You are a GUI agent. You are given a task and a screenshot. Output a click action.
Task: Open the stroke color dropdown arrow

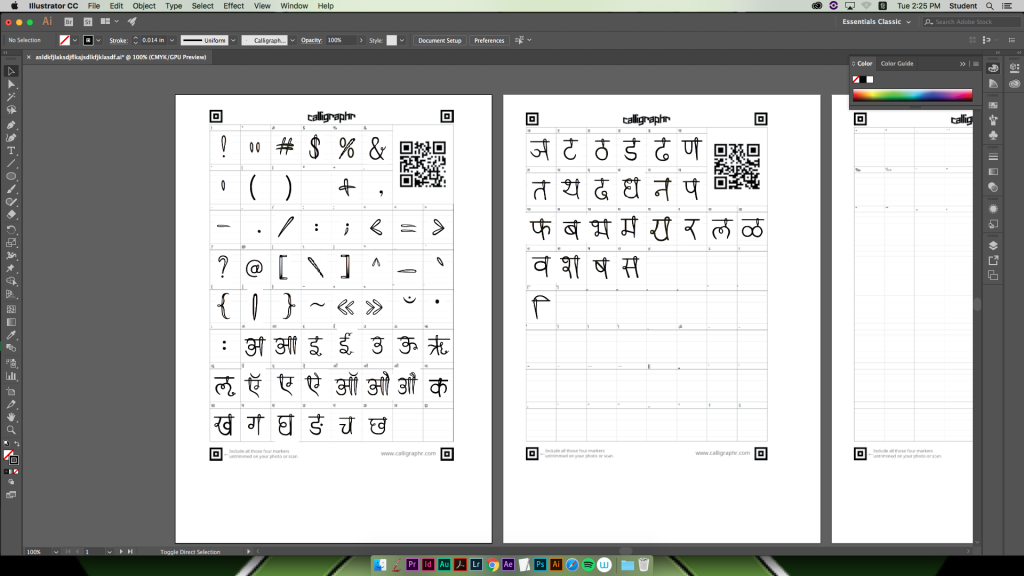[99, 40]
